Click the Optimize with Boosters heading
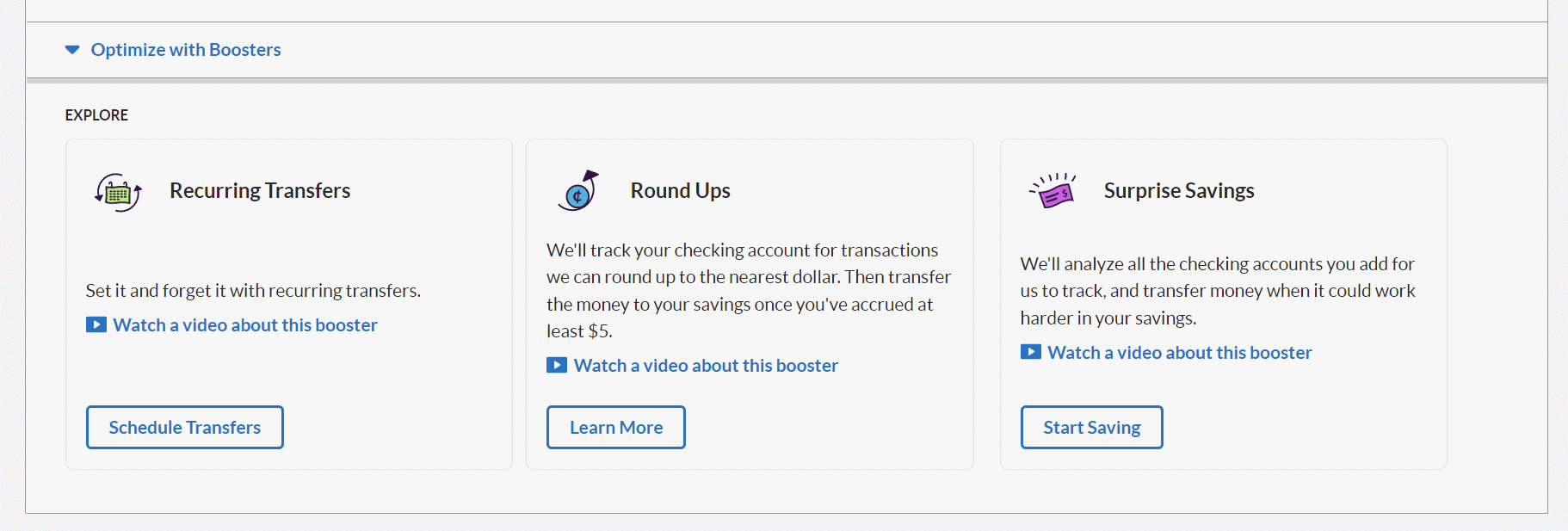The image size is (1568, 531). (x=186, y=50)
